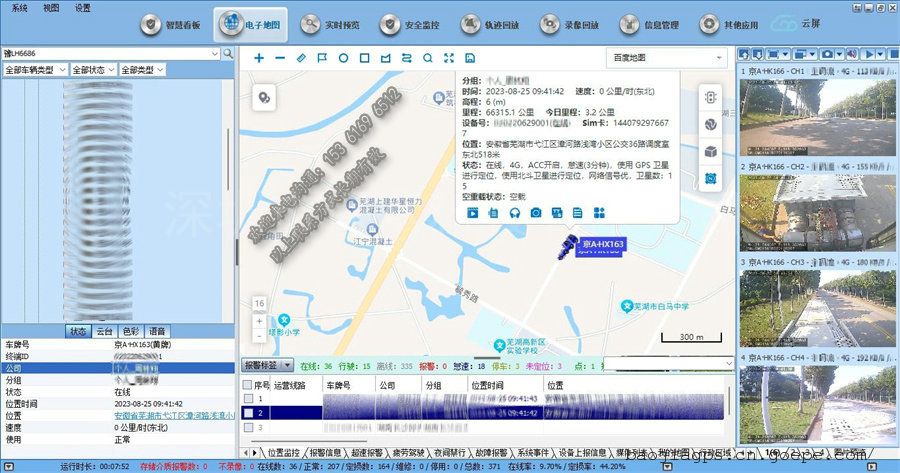Click the fullscreen expand icon on map toolbar
The height and width of the screenshot is (473, 900).
click(449, 58)
